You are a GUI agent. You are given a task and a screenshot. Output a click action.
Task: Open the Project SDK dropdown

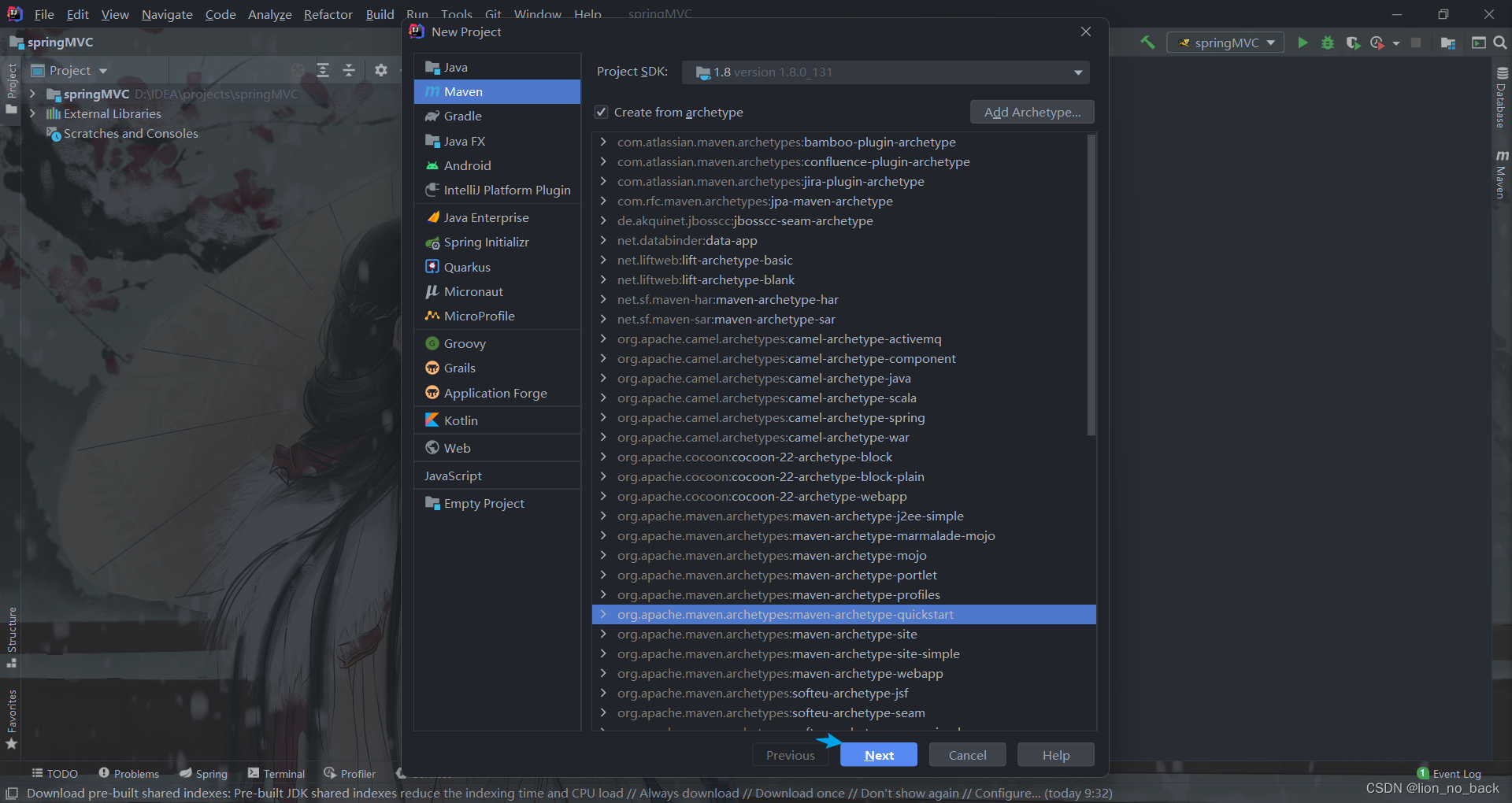(886, 72)
